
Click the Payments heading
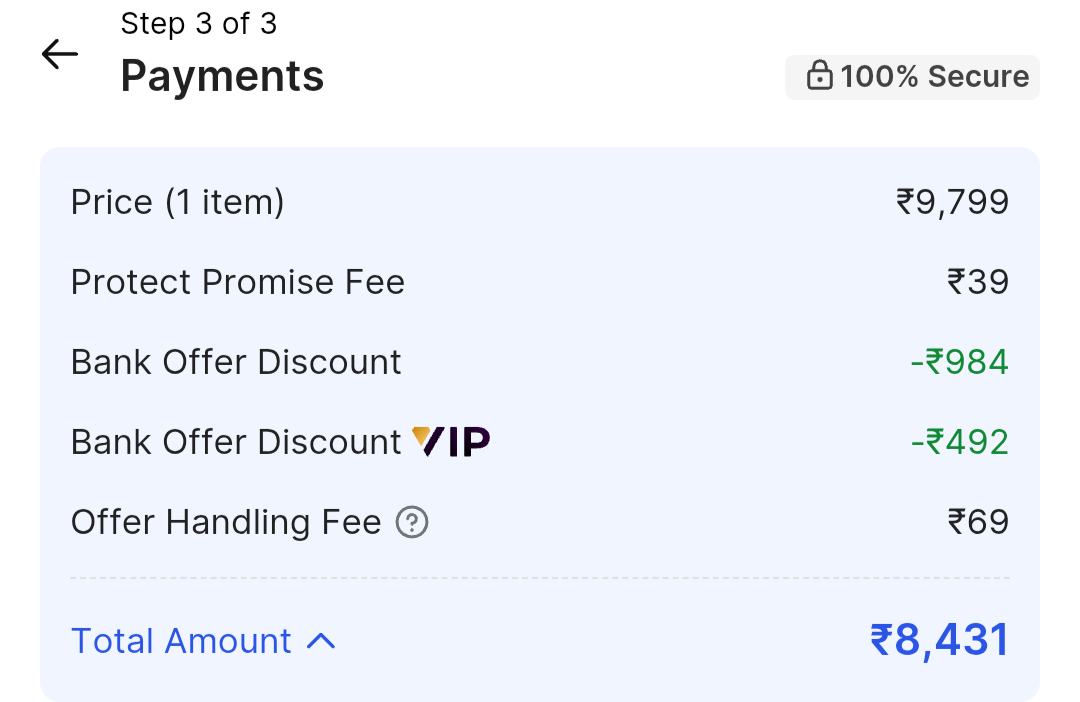click(222, 76)
